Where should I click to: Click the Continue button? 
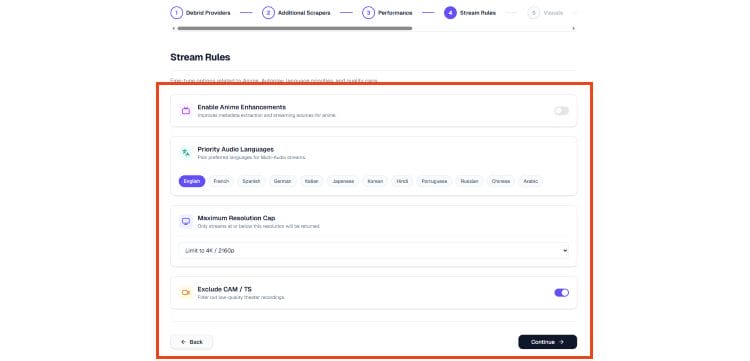548,342
